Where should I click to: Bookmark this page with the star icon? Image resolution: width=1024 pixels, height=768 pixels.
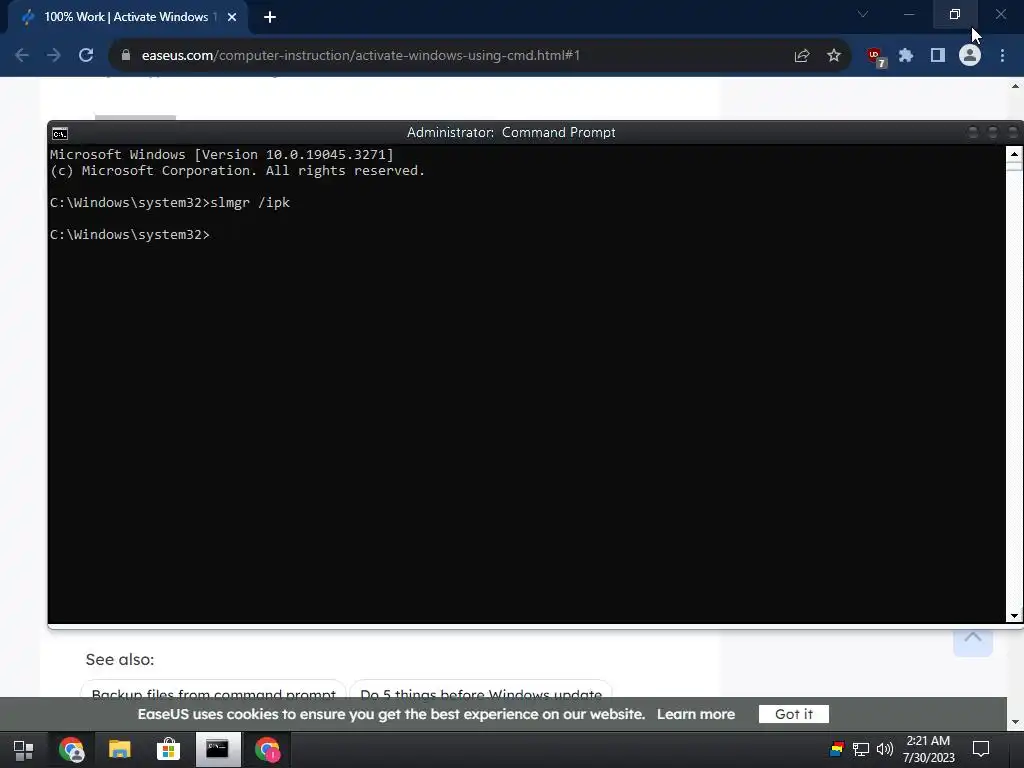pyautogui.click(x=834, y=56)
